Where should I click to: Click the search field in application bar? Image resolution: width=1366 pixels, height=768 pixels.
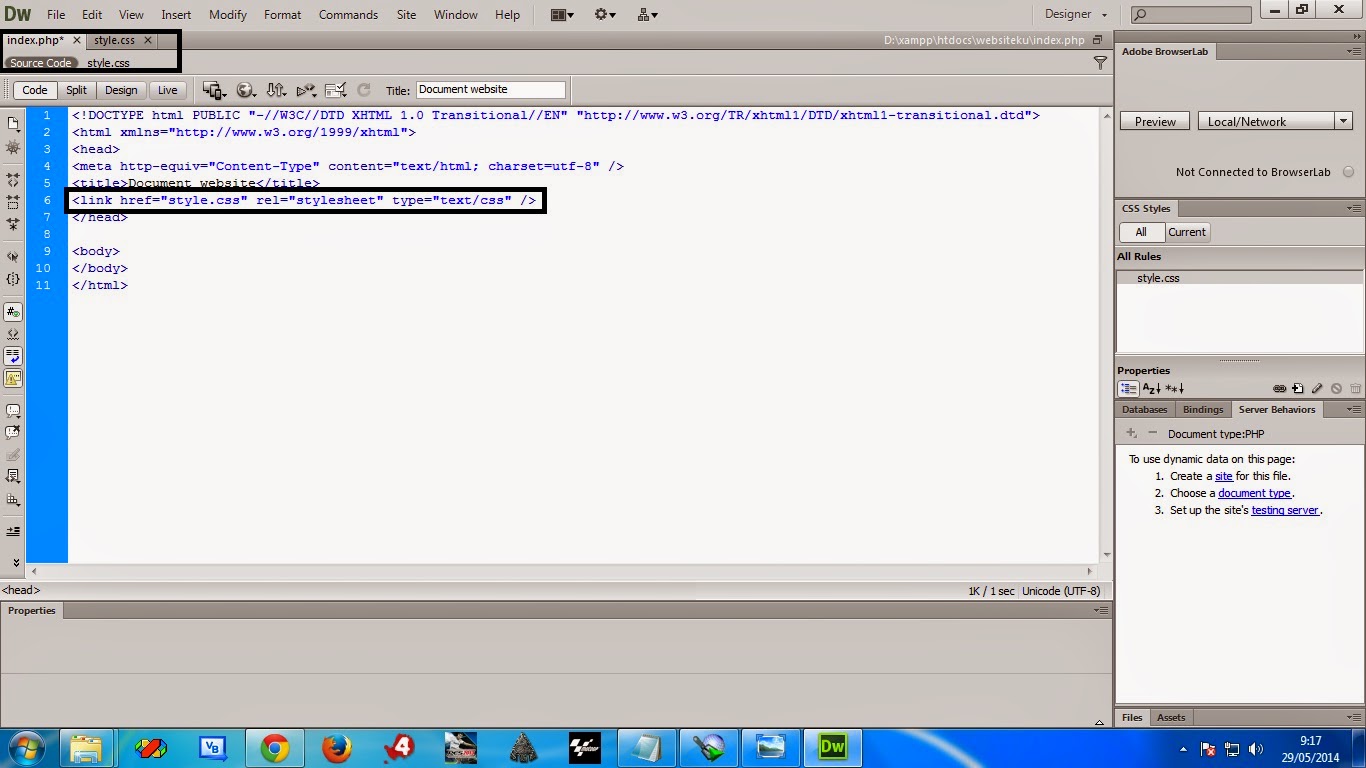click(1191, 15)
